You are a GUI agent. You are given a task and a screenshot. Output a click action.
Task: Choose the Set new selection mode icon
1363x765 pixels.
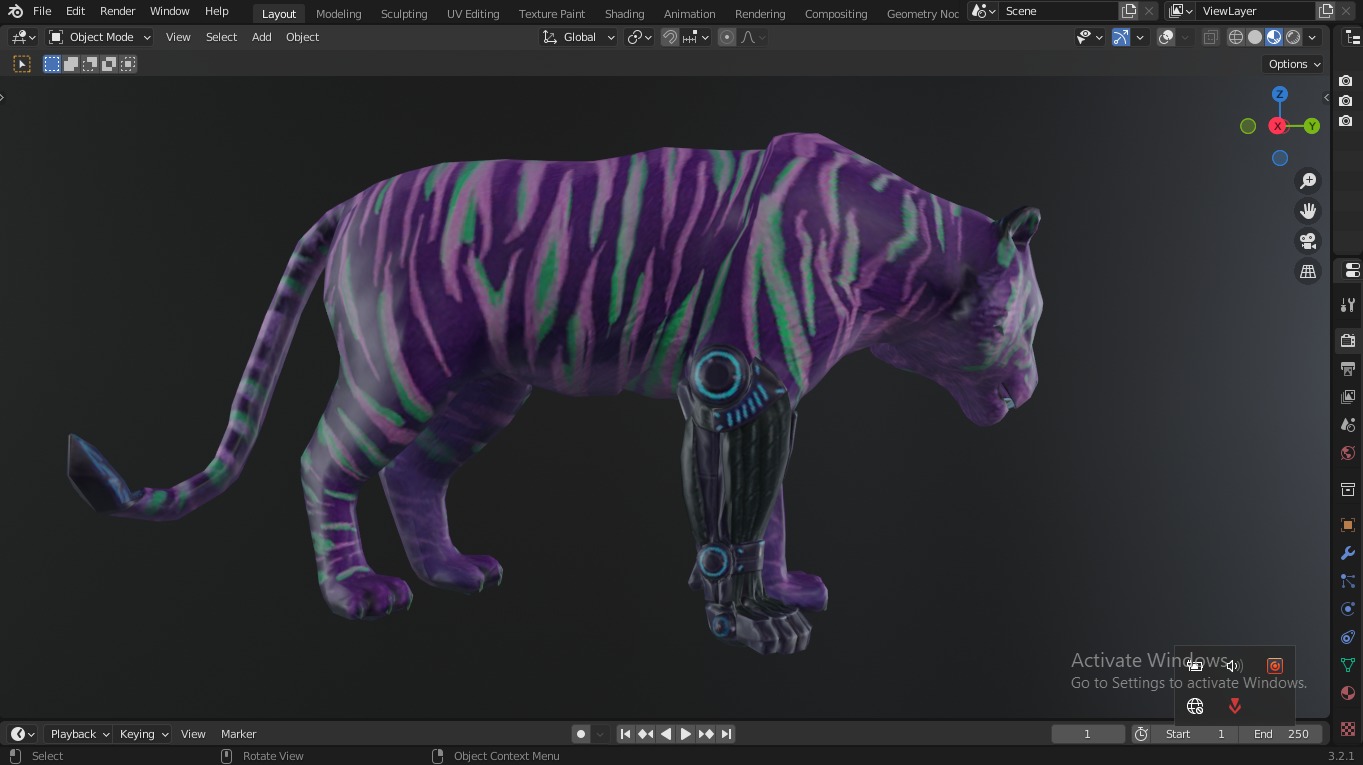click(52, 64)
